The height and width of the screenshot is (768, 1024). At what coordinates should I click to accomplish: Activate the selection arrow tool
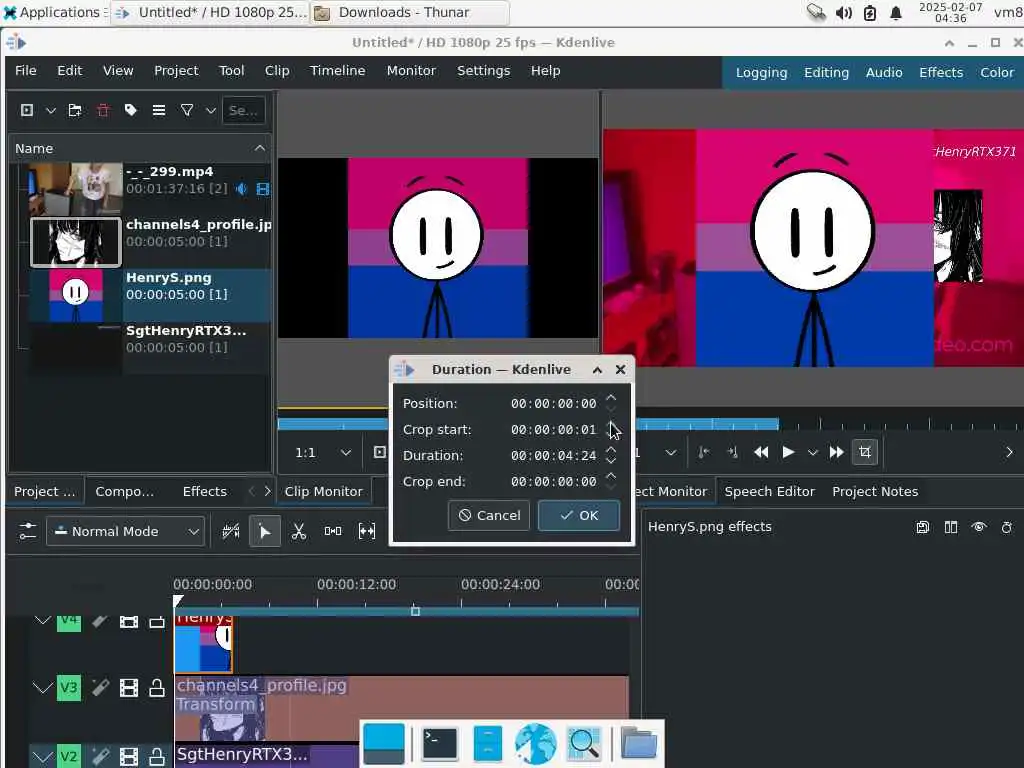264,531
